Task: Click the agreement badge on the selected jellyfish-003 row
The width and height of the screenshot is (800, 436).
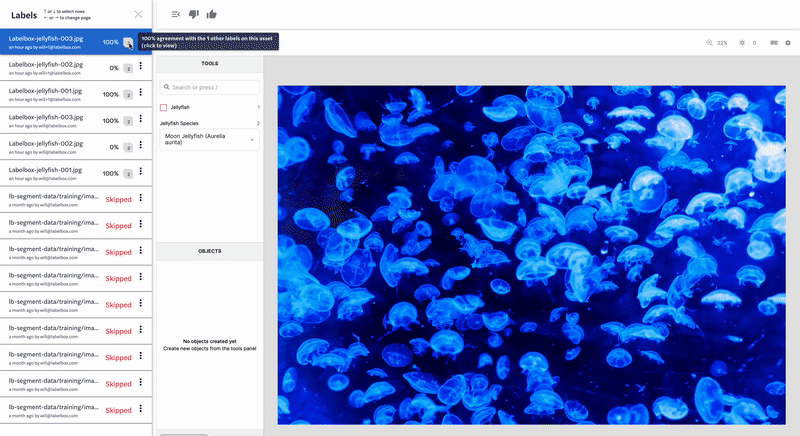Action: click(x=128, y=42)
